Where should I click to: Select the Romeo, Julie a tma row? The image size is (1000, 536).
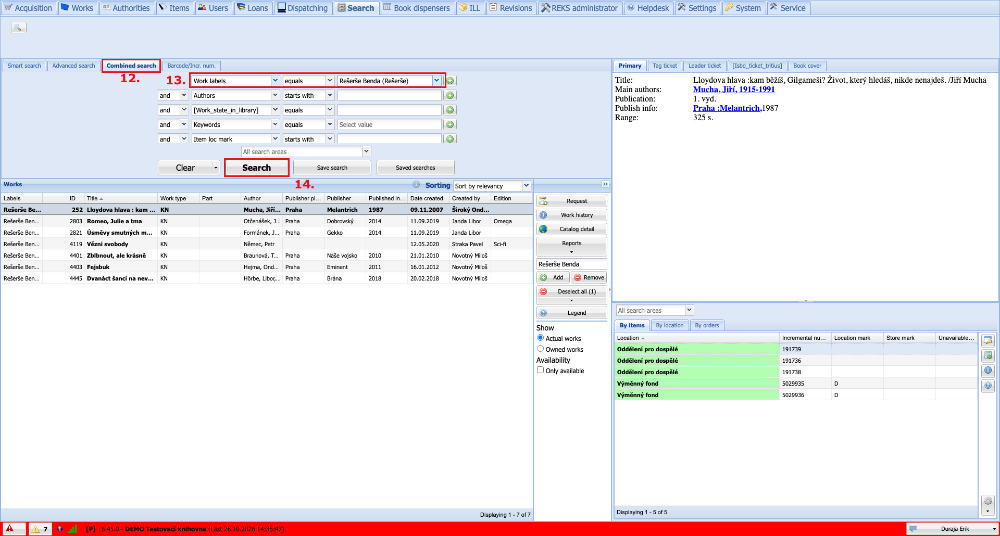pos(267,220)
